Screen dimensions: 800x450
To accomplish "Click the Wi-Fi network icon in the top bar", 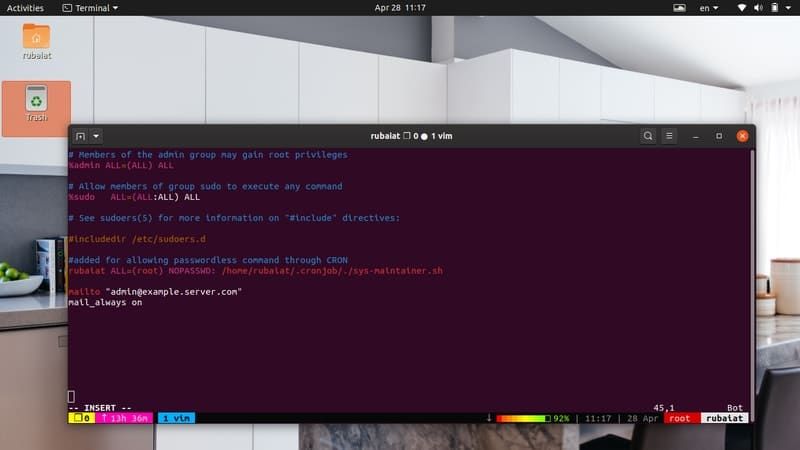I will (x=740, y=7).
